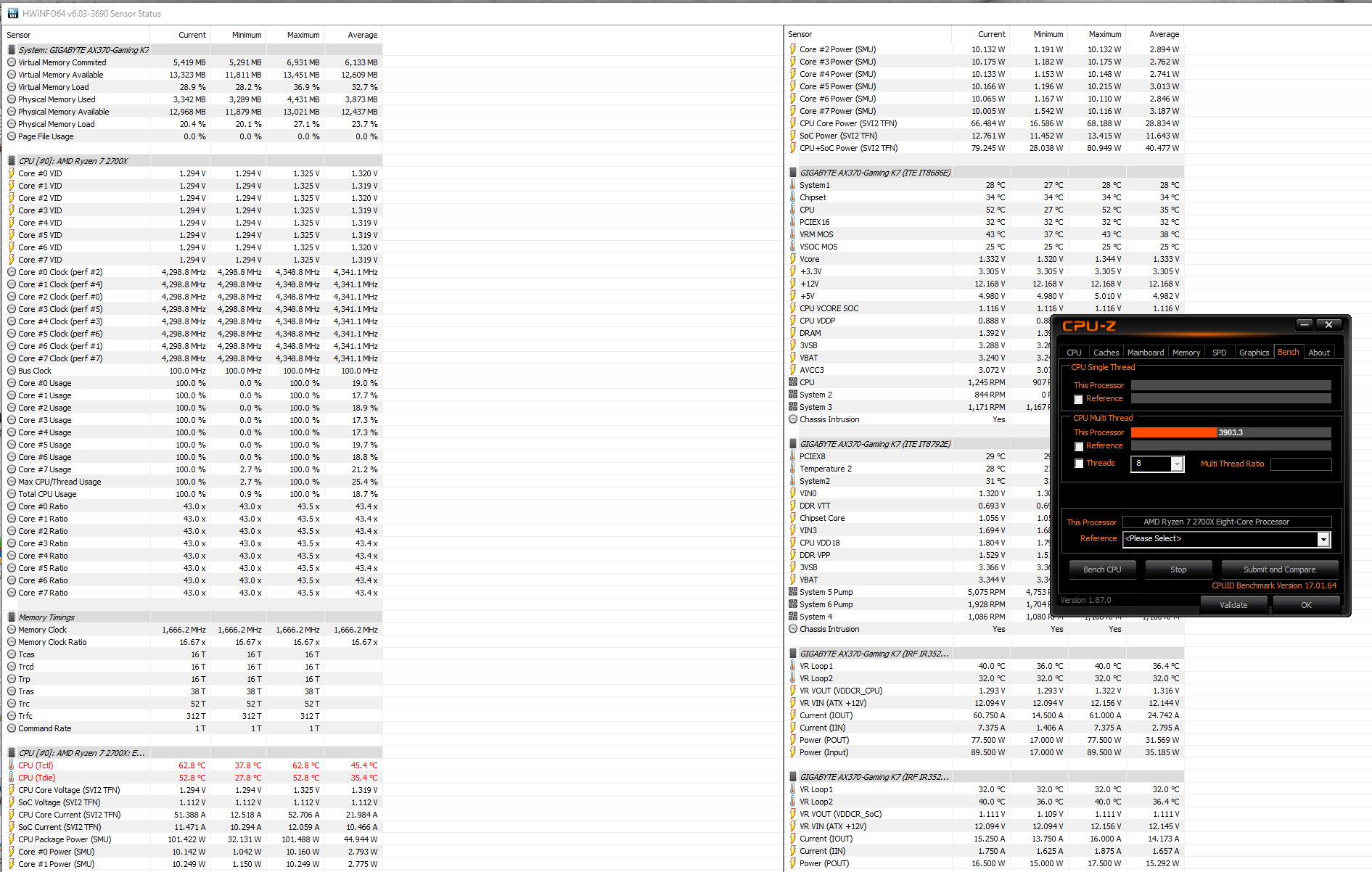This screenshot has width=1372, height=872.
Task: Click the Memory Clock row icon
Action: pos(12,630)
